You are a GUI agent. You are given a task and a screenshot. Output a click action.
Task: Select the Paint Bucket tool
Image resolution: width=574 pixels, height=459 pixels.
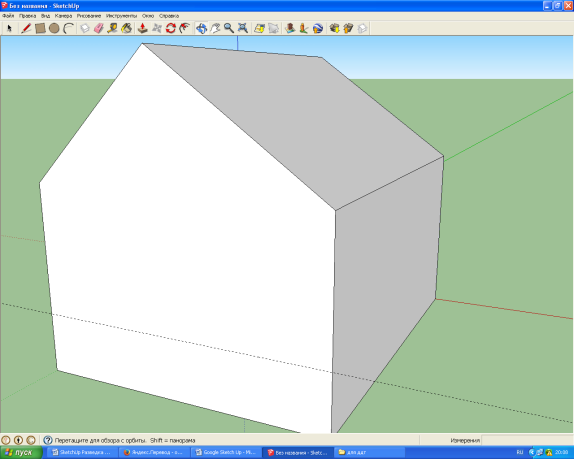click(x=127, y=28)
